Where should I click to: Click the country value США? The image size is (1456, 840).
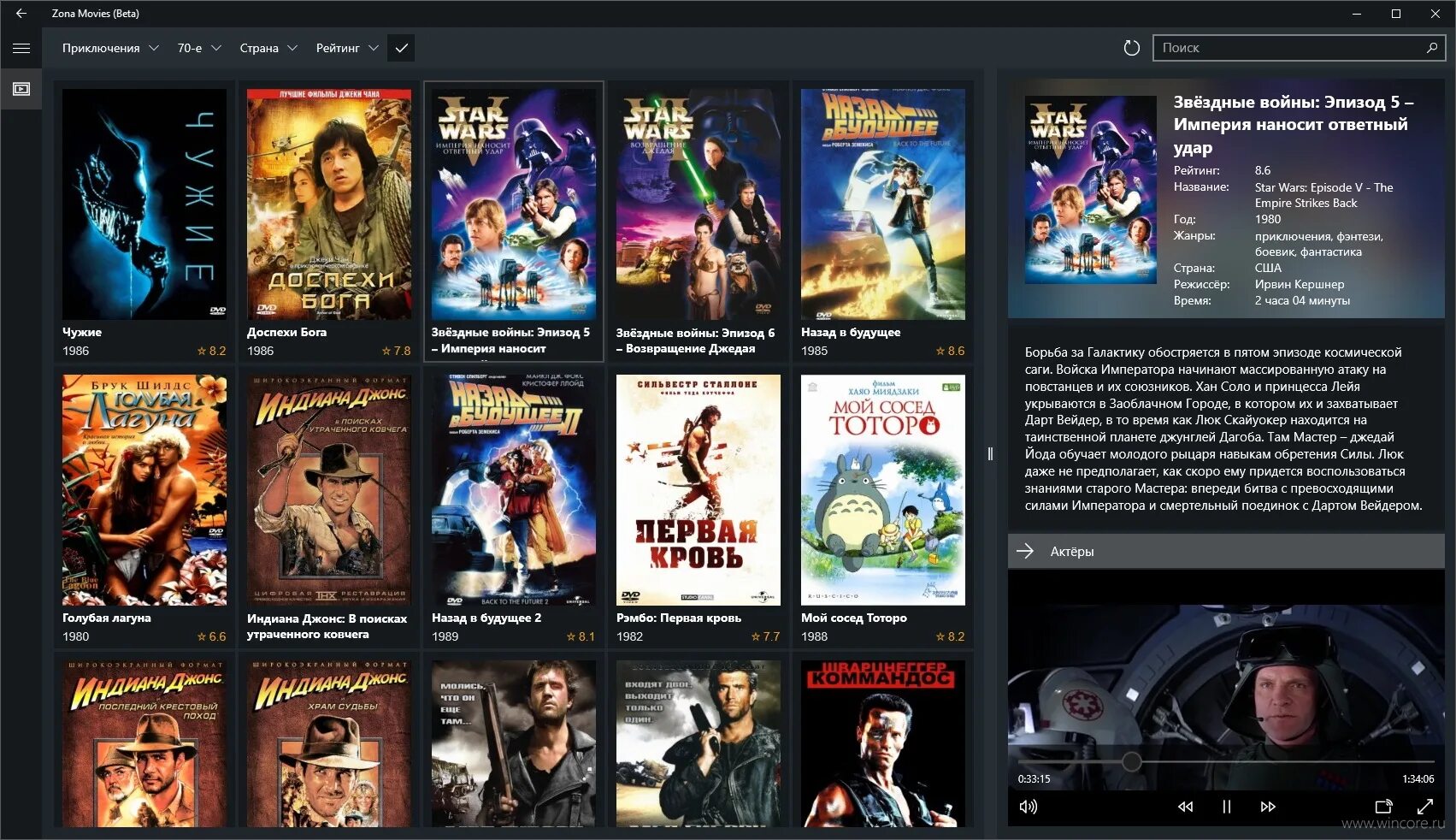tap(1268, 268)
